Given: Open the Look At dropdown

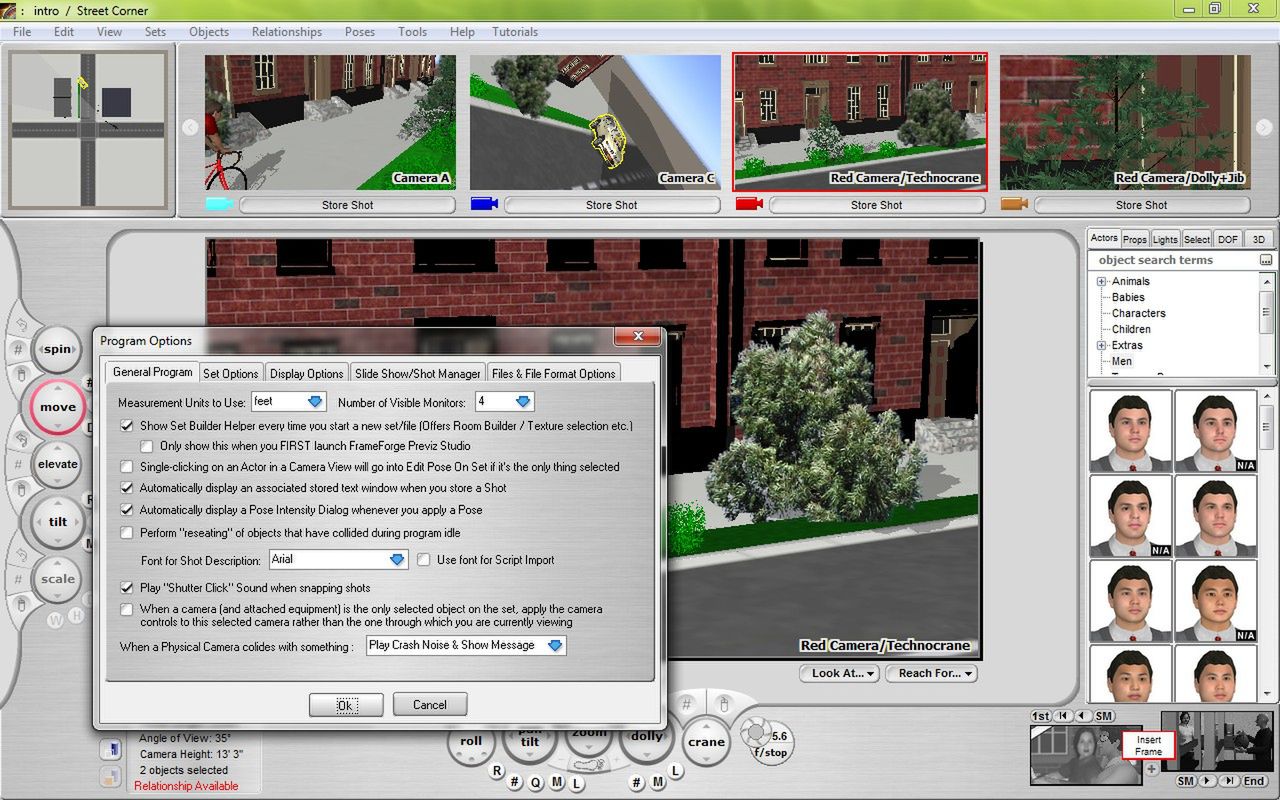Looking at the screenshot, I should click(x=839, y=673).
